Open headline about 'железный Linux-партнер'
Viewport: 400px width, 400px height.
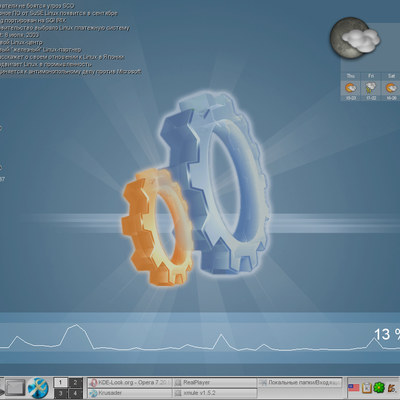41,50
